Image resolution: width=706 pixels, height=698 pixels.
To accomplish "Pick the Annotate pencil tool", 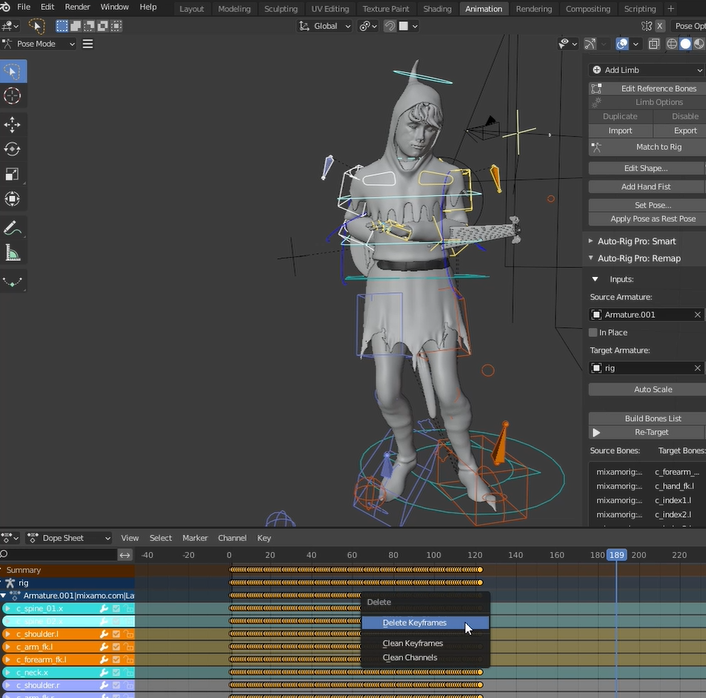I will tap(13, 229).
